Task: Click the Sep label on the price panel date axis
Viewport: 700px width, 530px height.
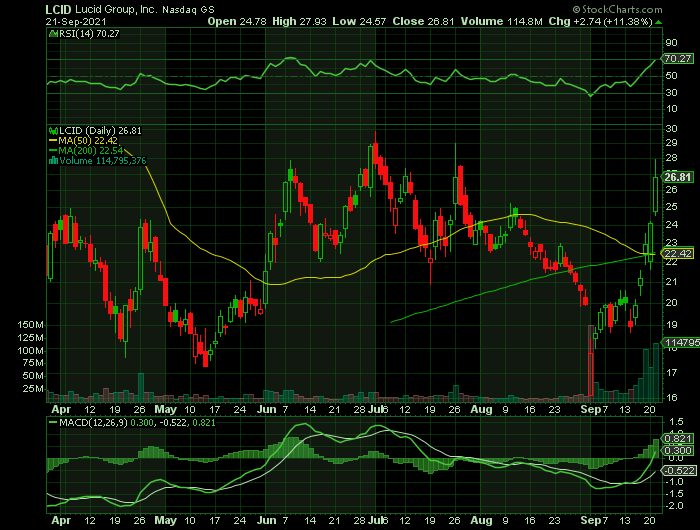Action: point(590,409)
